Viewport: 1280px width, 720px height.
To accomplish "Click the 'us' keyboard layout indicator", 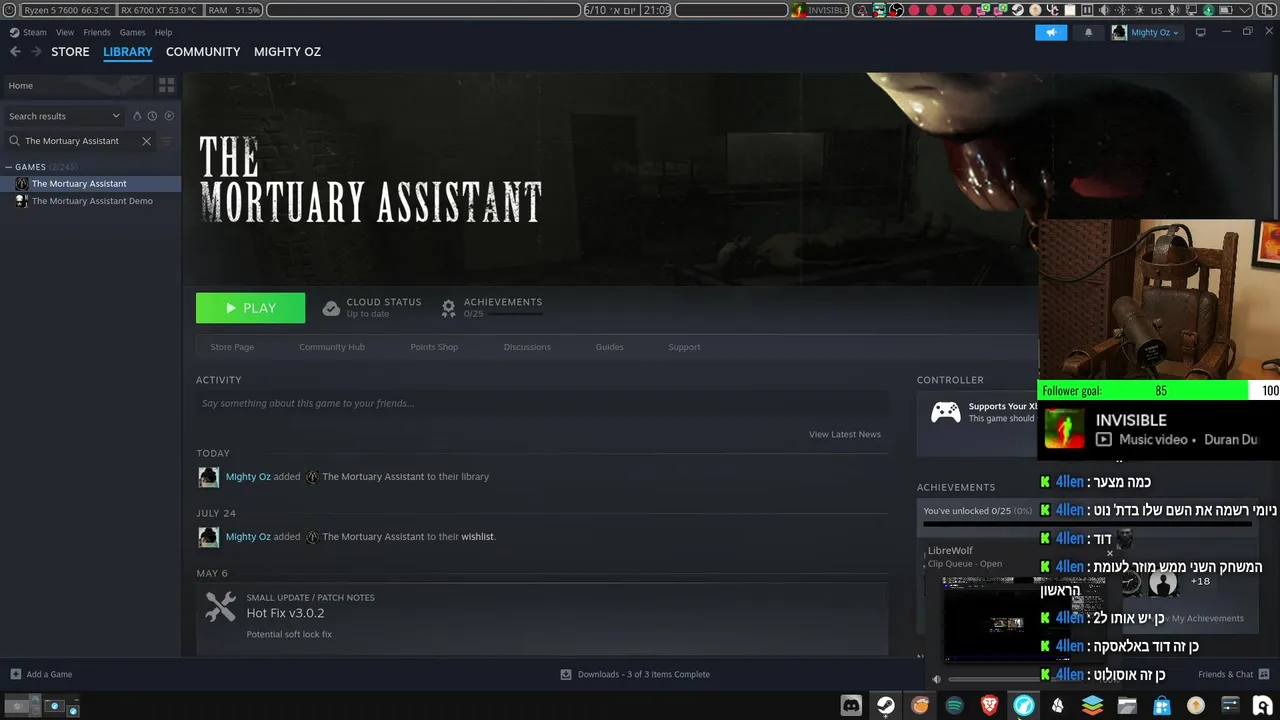I will pyautogui.click(x=1156, y=10).
